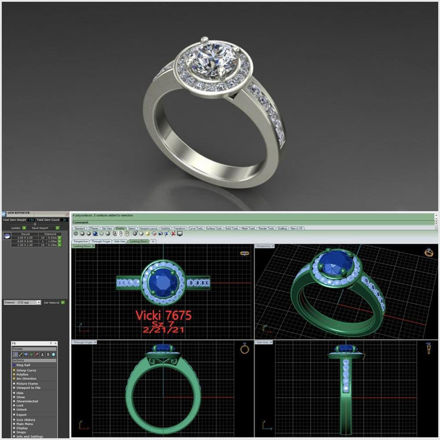Open the Render Tools toolbar tab
The width and height of the screenshot is (440, 440).
pyautogui.click(x=266, y=228)
